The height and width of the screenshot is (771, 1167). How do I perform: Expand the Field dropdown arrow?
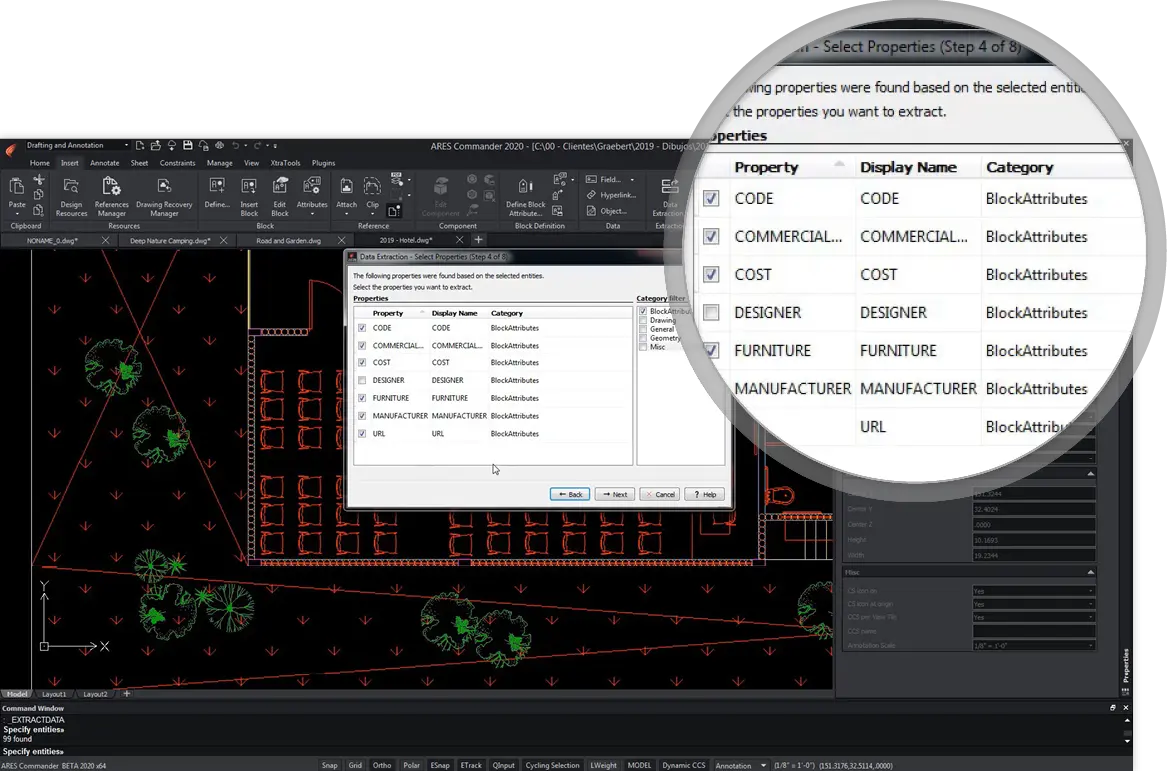(633, 179)
